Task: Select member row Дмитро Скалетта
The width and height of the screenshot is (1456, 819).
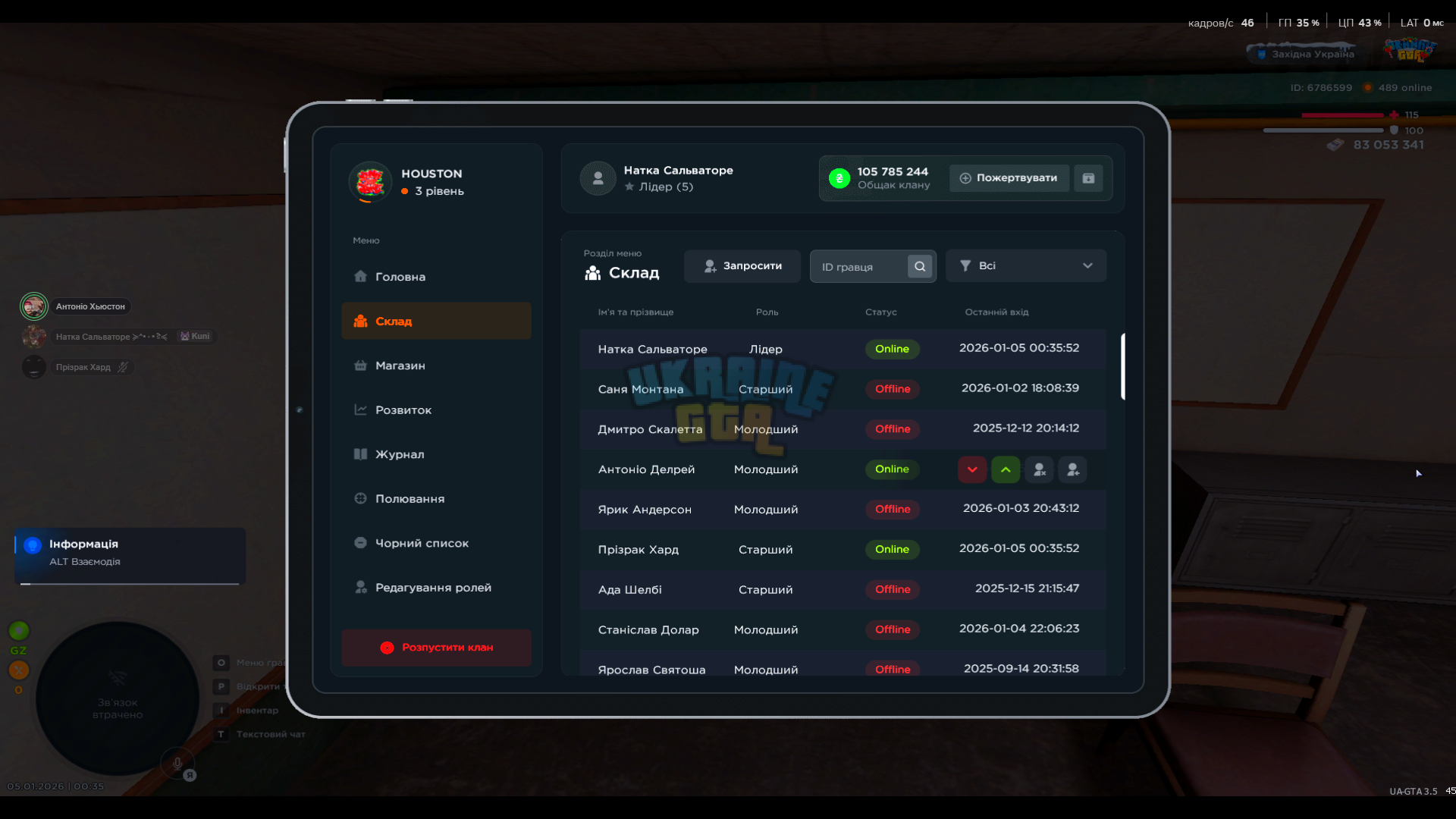Action: [x=843, y=429]
